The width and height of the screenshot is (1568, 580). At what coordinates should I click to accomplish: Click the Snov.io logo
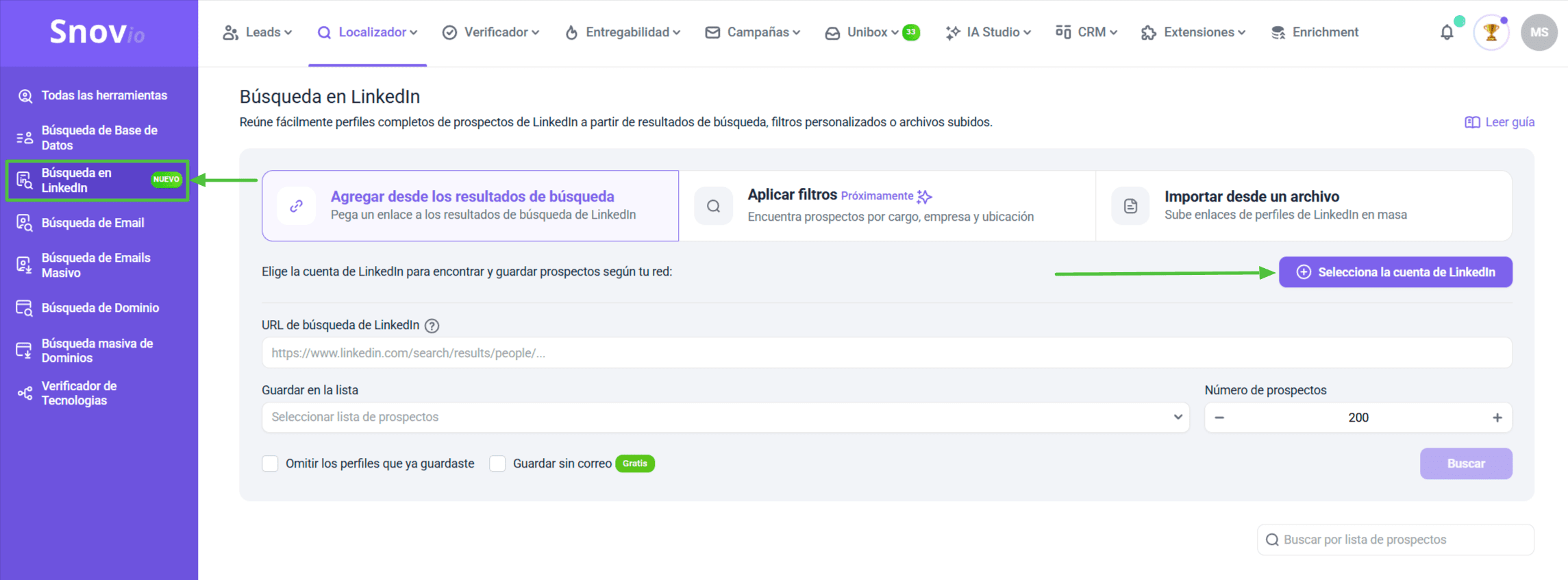click(97, 32)
